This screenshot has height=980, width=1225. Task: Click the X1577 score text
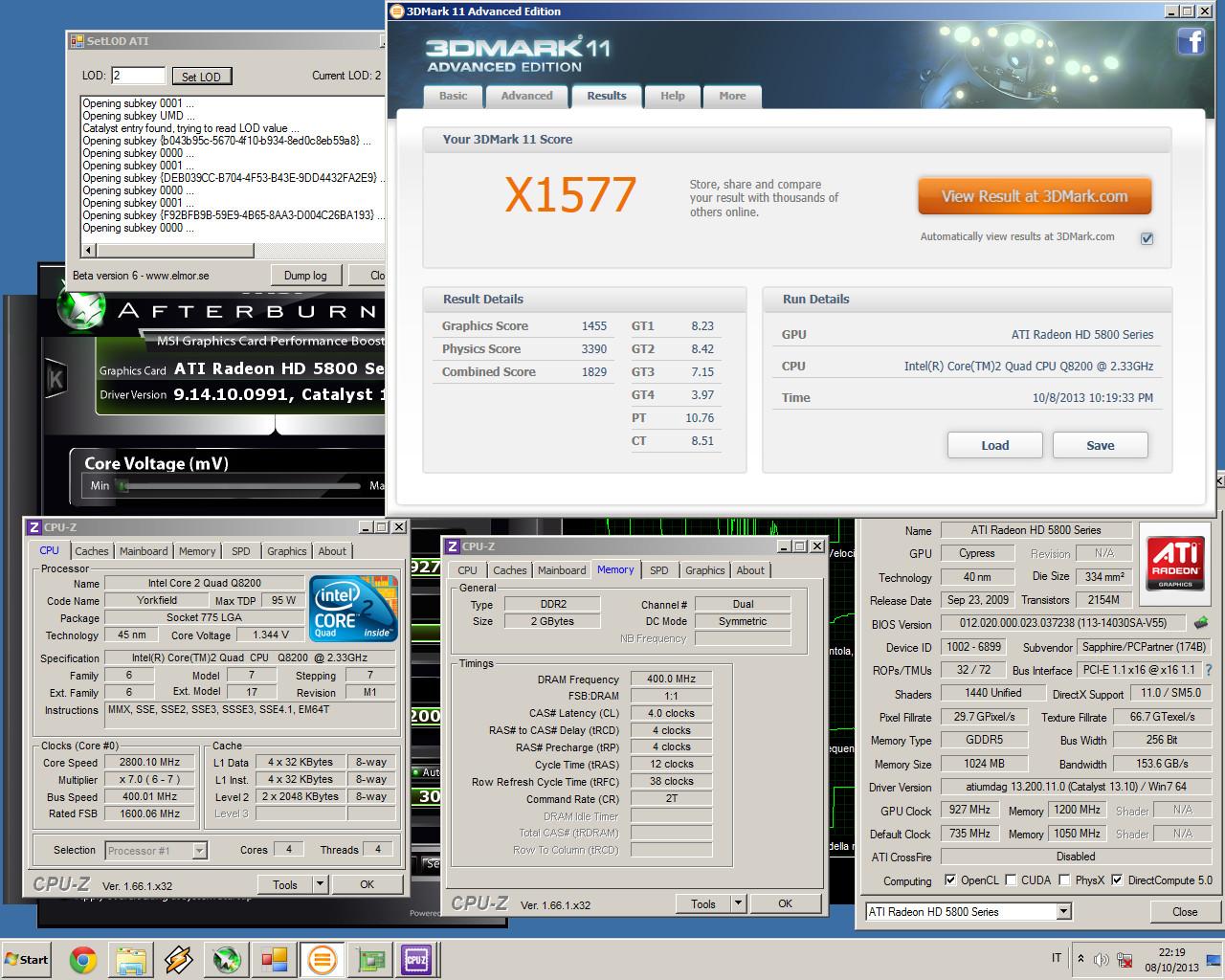[570, 194]
